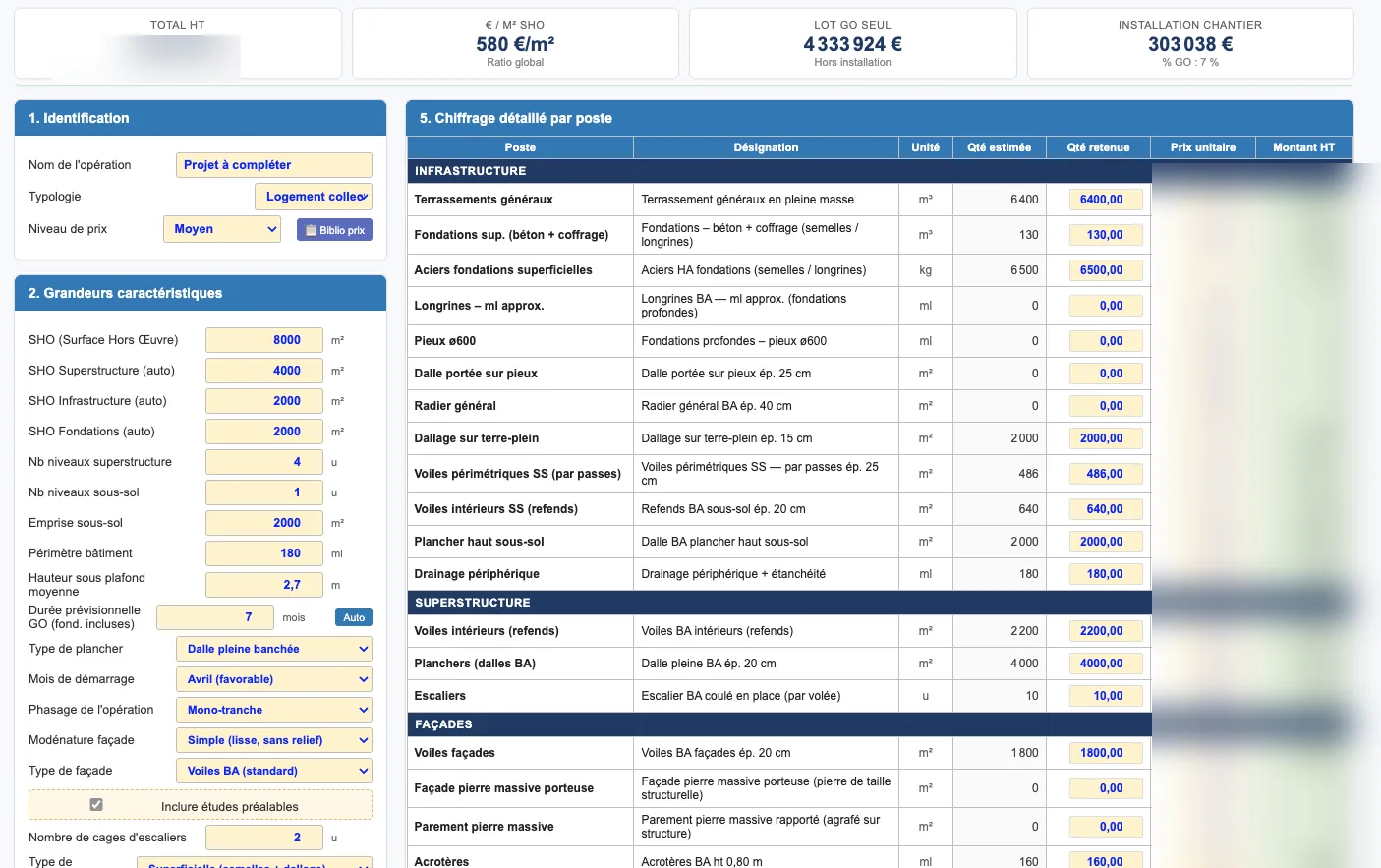Click the "2. Grandeurs caractéristiques" panel header
Screen dimensions: 1381x868
pos(201,293)
